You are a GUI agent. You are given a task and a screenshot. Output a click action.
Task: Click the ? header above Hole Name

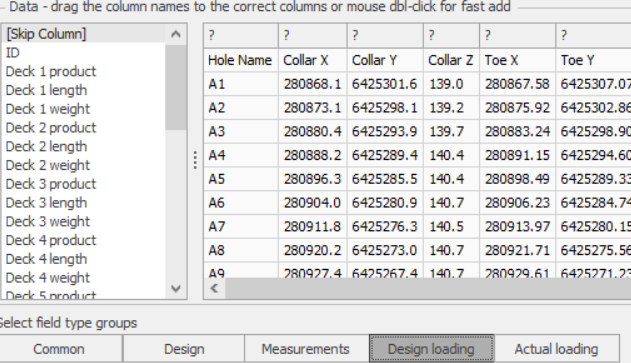tap(241, 35)
